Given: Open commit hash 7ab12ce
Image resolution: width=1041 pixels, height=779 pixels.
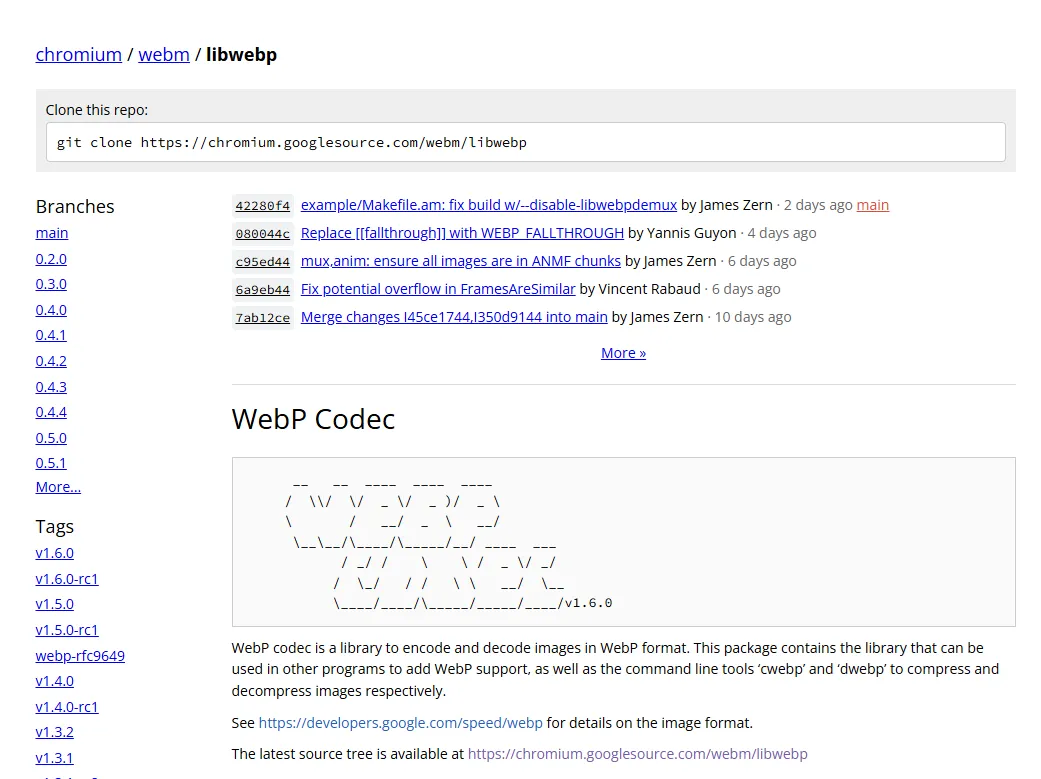Looking at the screenshot, I should (262, 317).
